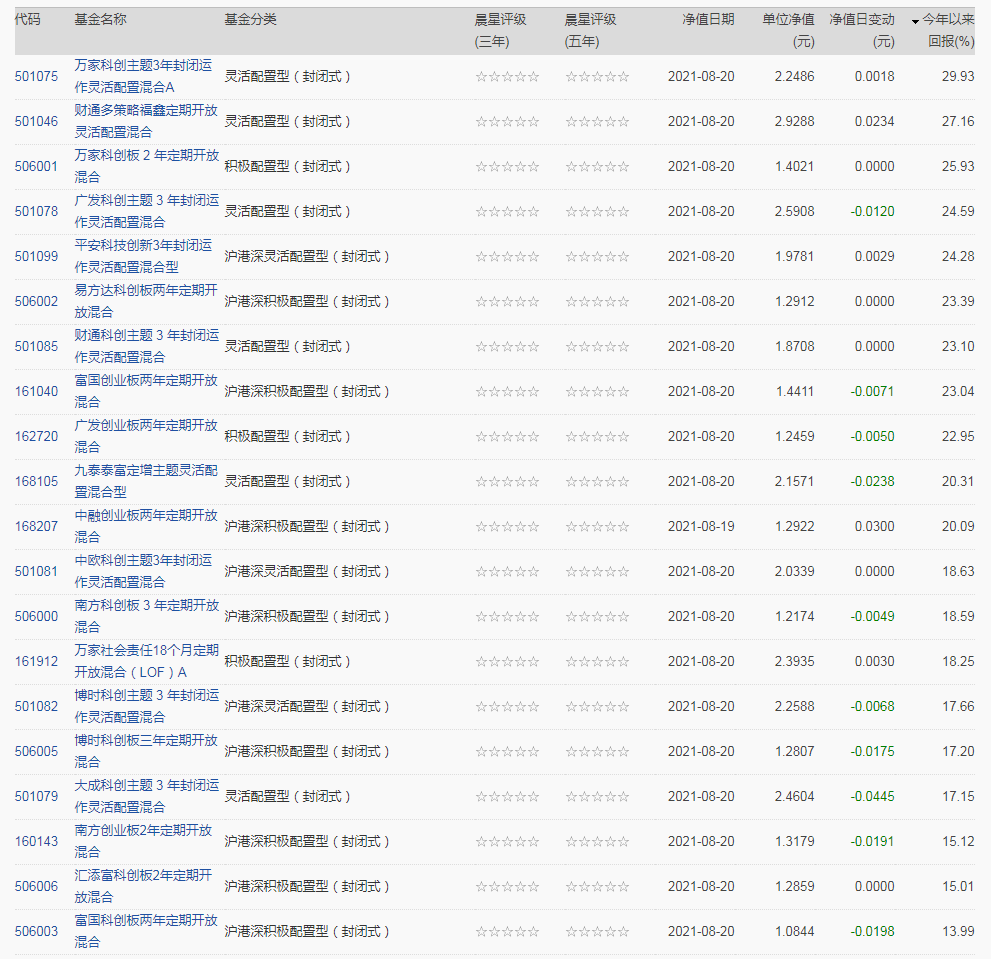Click the 2.9288 unit net value
This screenshot has width=991, height=959.
794,121
